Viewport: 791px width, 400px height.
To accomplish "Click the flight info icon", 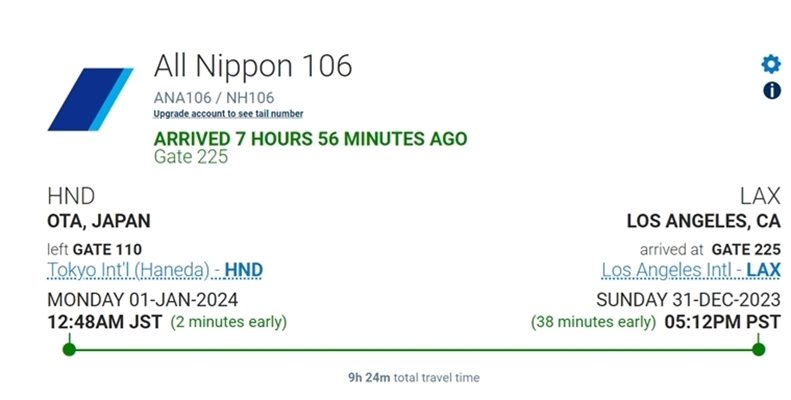I will point(771,91).
